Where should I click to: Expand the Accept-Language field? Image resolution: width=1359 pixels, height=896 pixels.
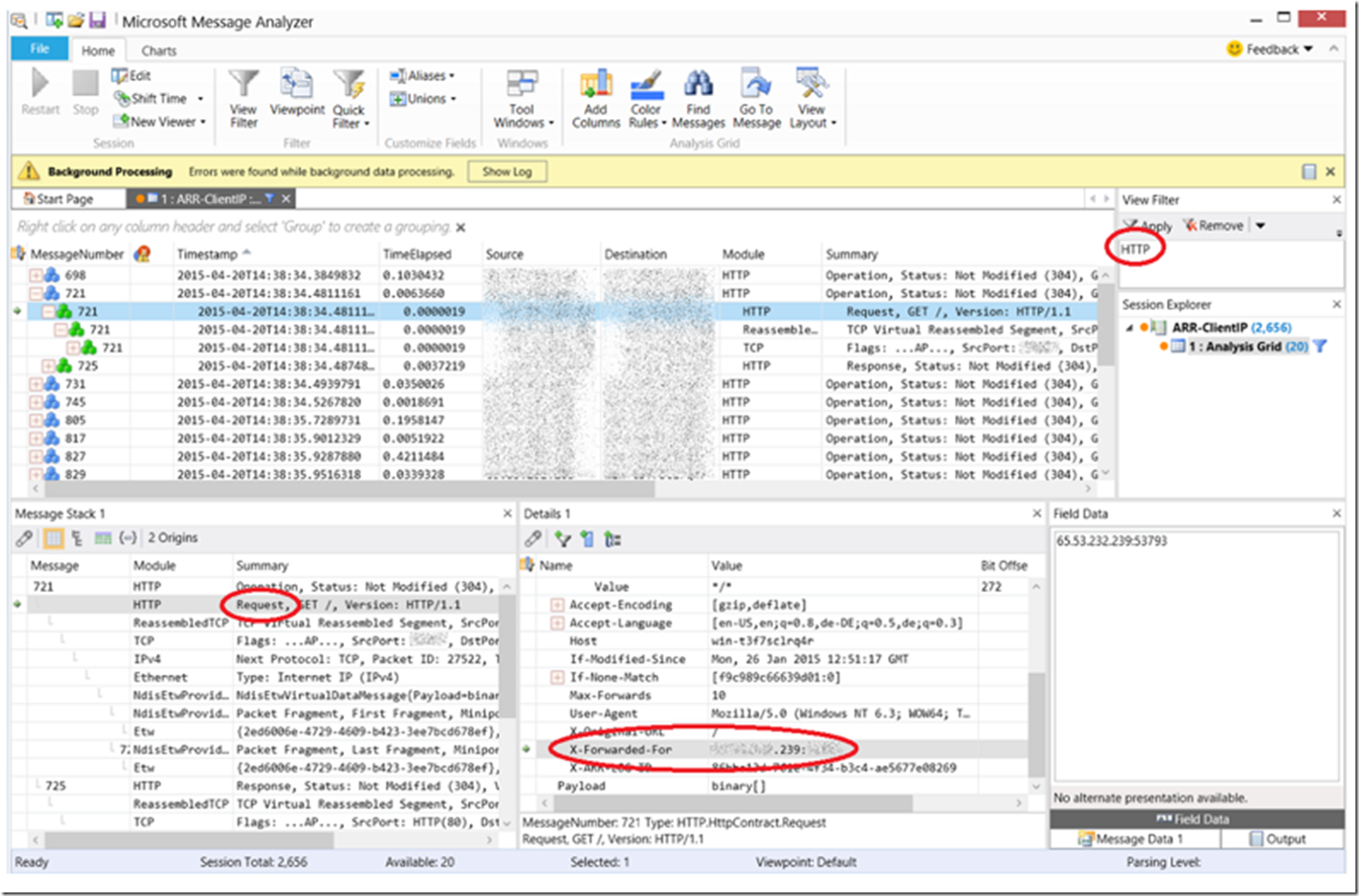[x=557, y=623]
